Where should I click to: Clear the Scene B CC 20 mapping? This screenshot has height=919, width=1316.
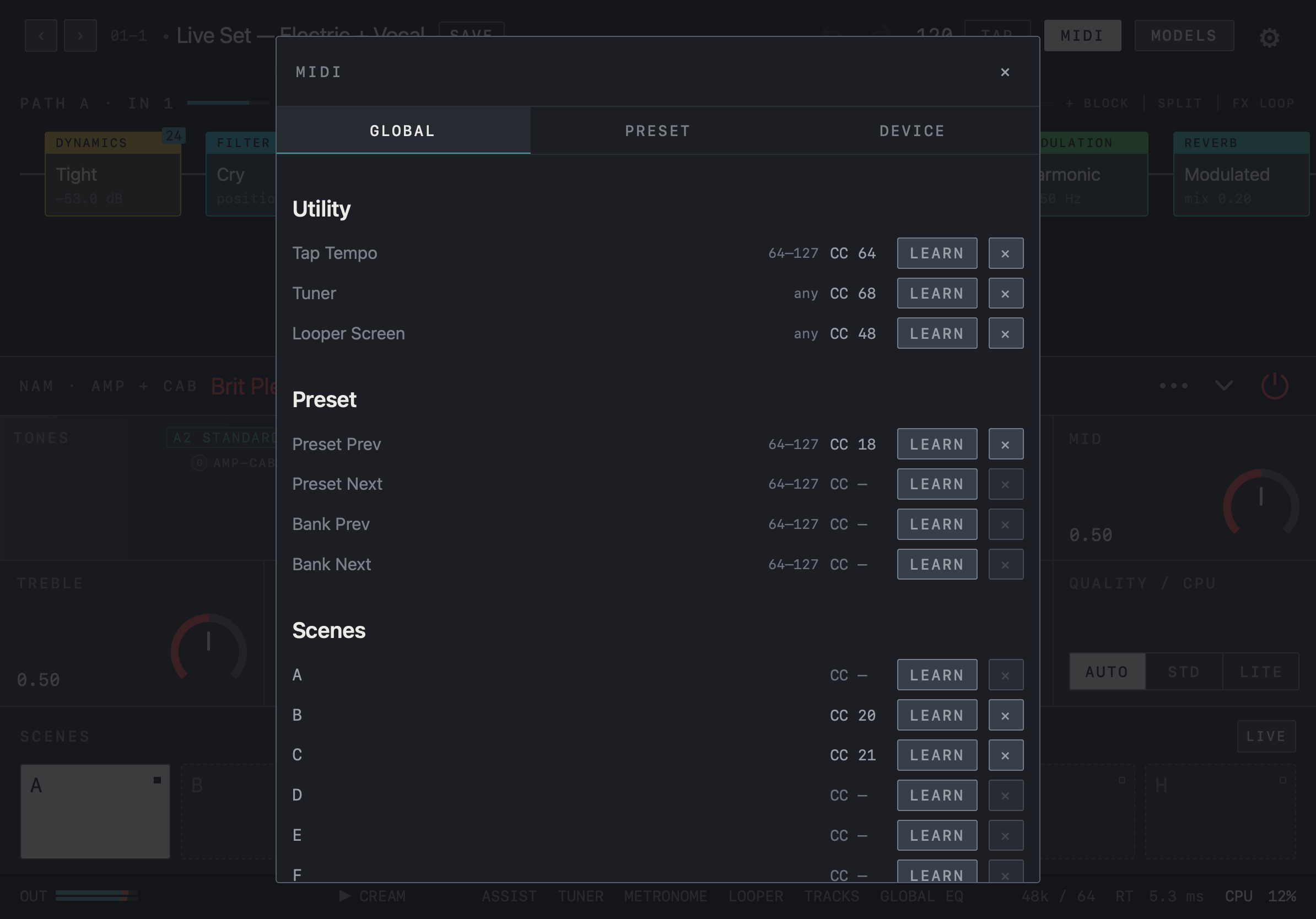point(1006,715)
